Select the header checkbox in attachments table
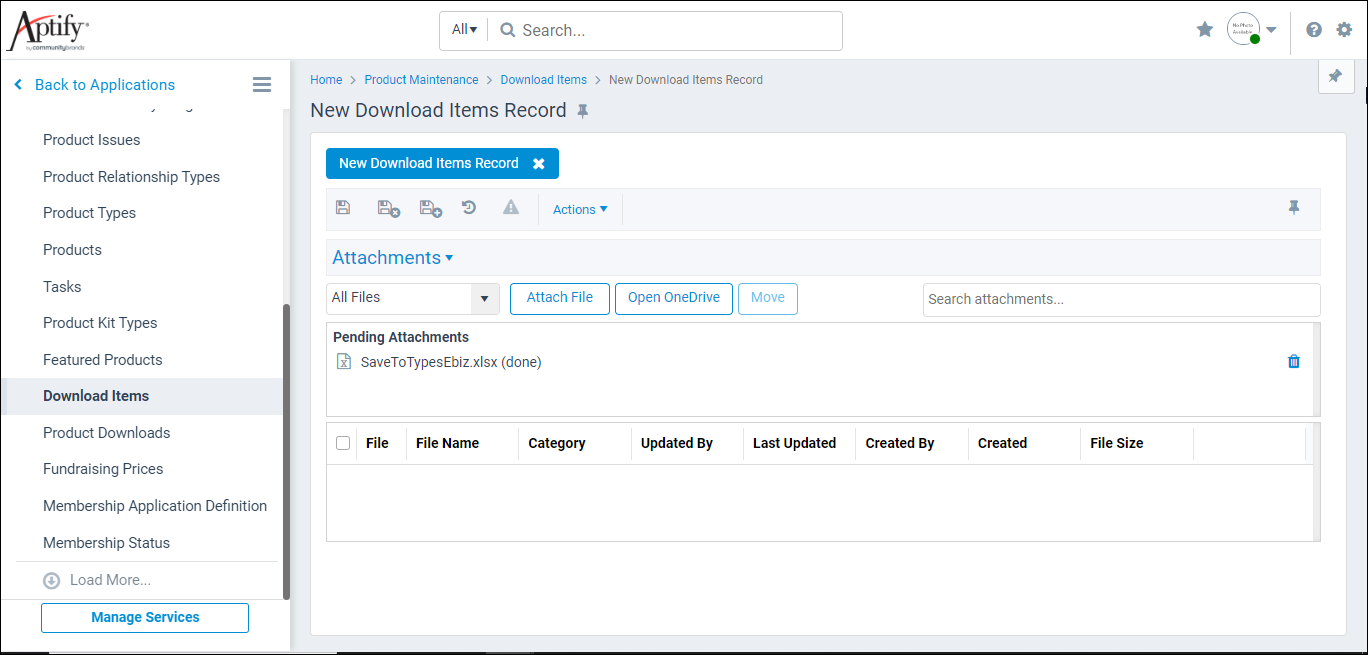Image resolution: width=1368 pixels, height=655 pixels. coord(343,443)
